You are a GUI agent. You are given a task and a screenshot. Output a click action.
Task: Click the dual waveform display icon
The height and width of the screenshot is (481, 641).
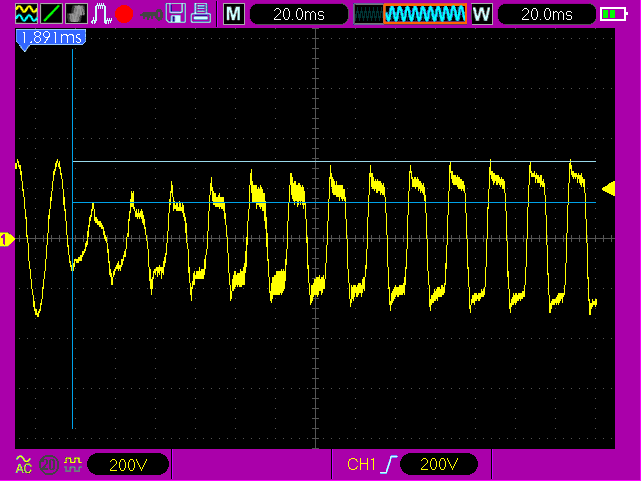coord(25,14)
